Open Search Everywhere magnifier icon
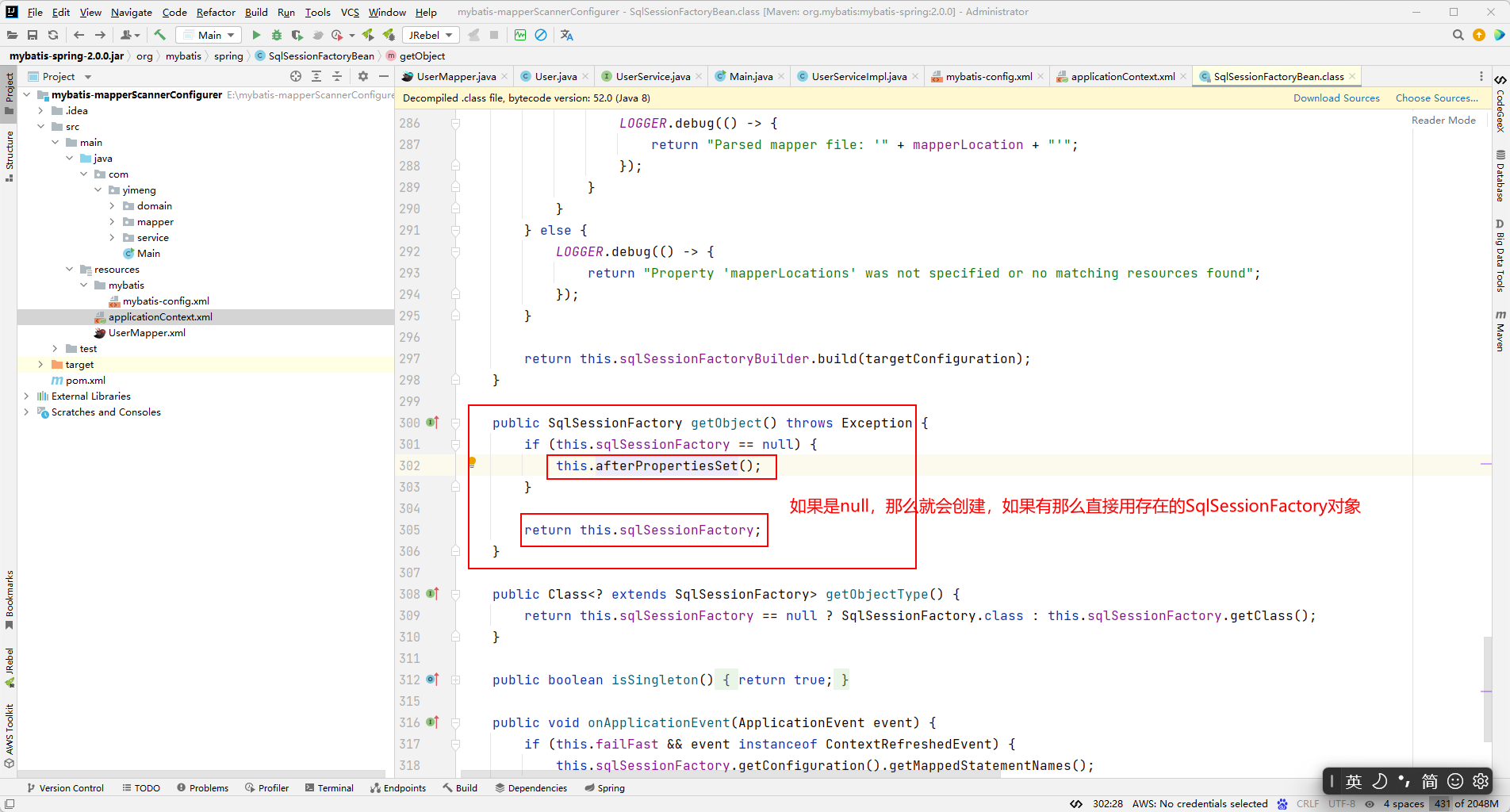This screenshot has height=812, width=1510. pos(1458,35)
